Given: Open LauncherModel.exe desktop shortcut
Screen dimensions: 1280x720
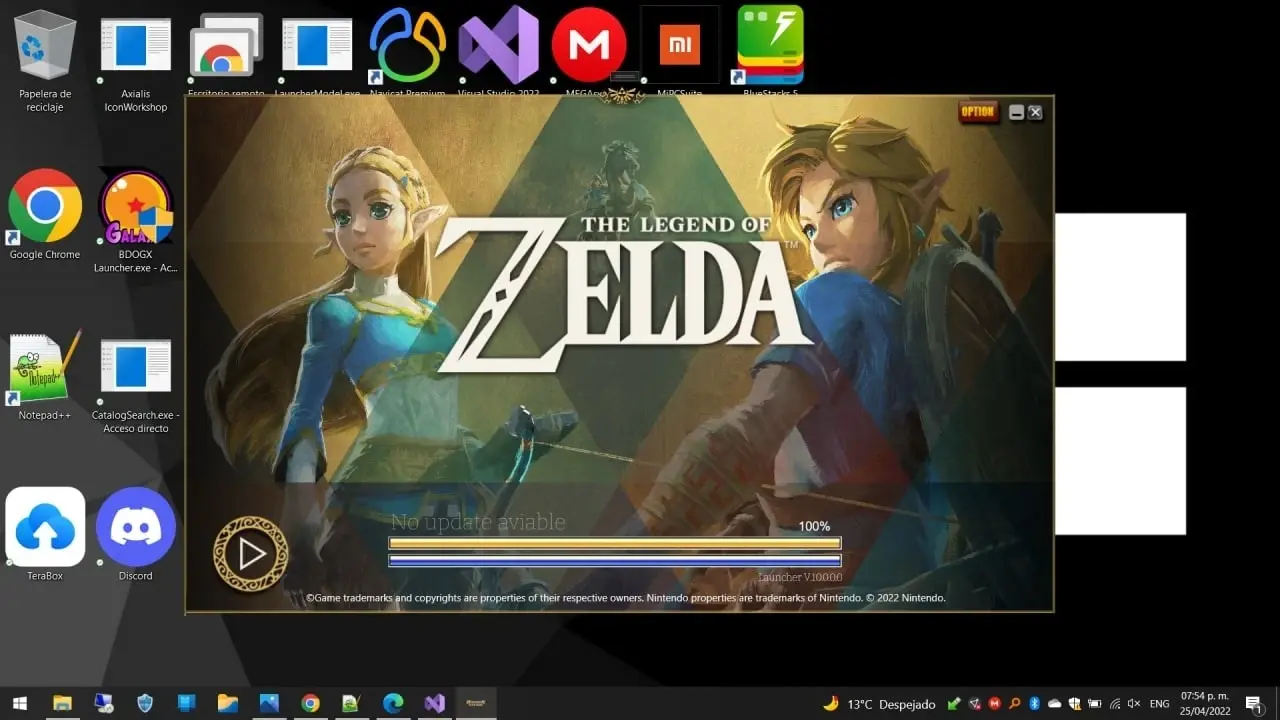Looking at the screenshot, I should point(317,55).
